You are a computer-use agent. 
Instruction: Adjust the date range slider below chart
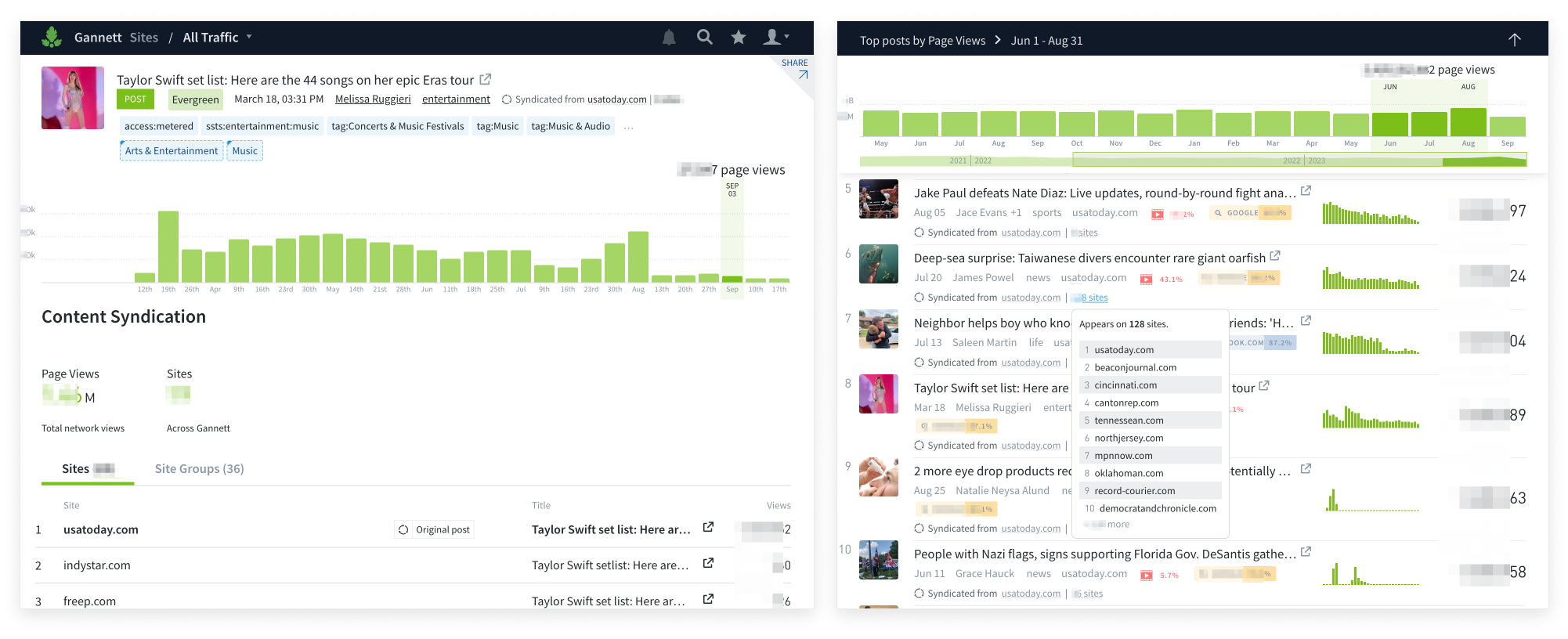click(x=1299, y=161)
